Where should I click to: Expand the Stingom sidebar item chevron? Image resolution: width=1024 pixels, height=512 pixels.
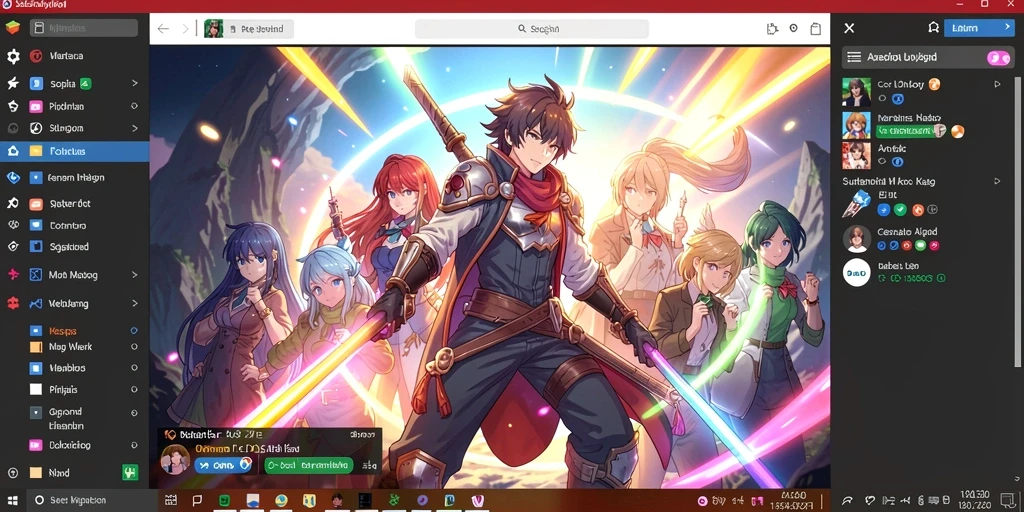135,128
